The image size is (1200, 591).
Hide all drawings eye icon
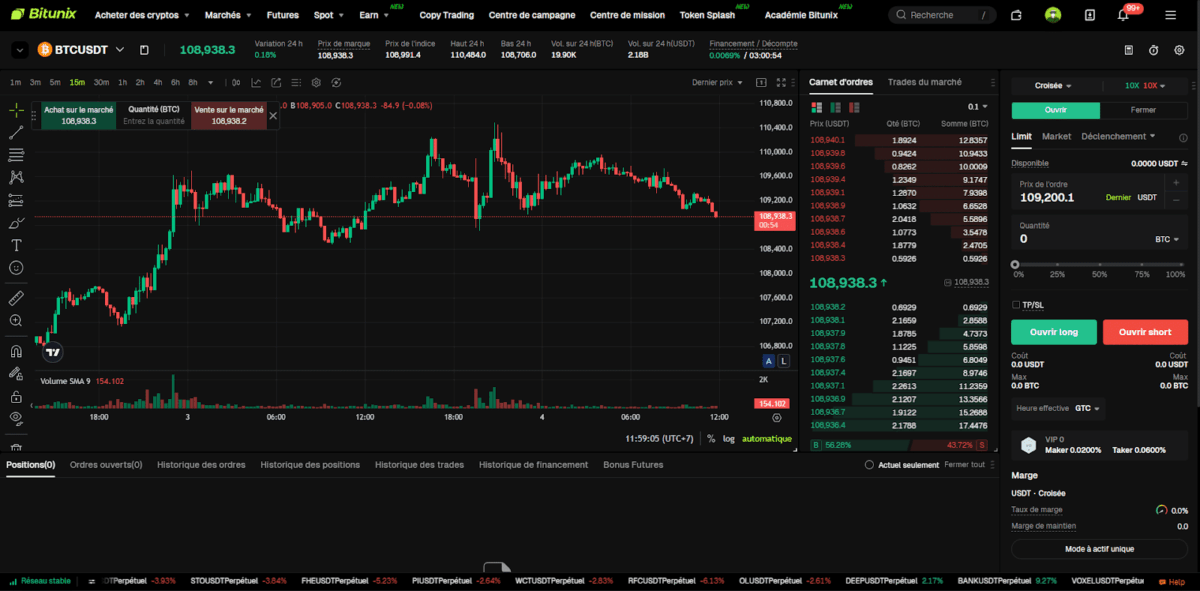[16, 418]
